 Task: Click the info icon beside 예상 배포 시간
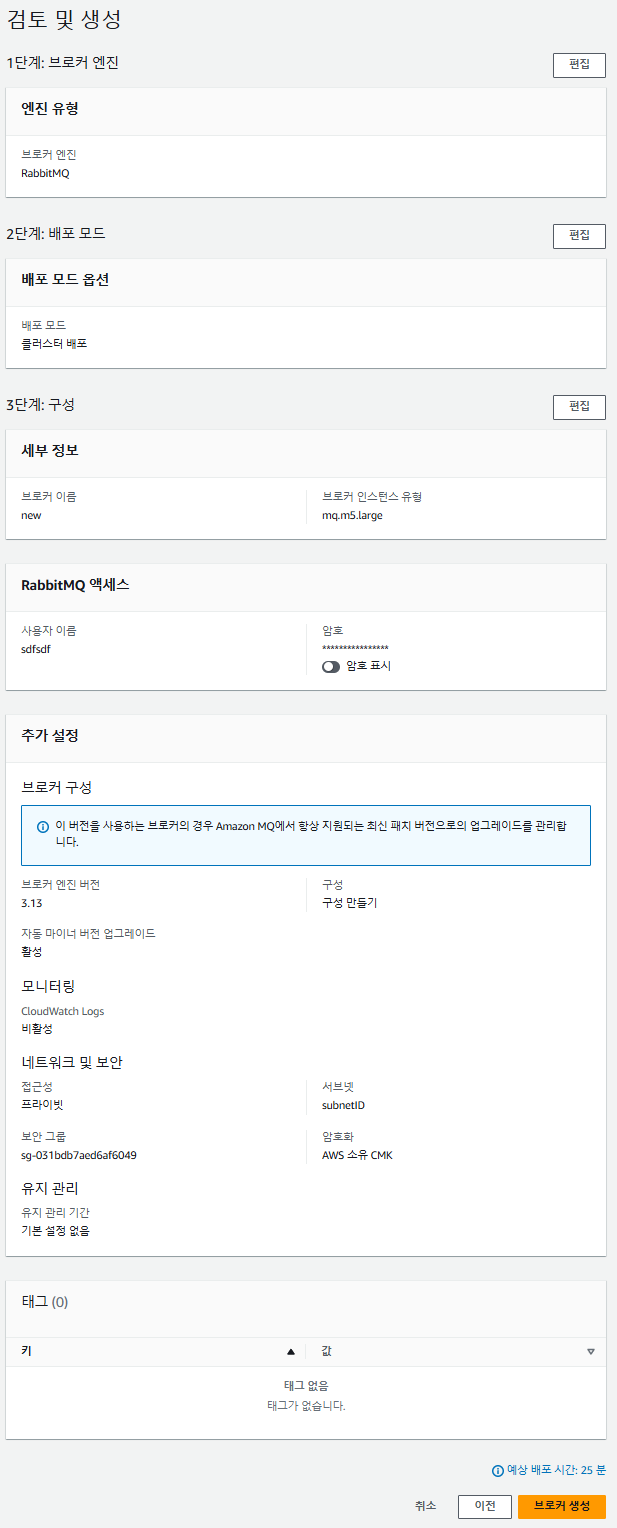pyautogui.click(x=497, y=1470)
